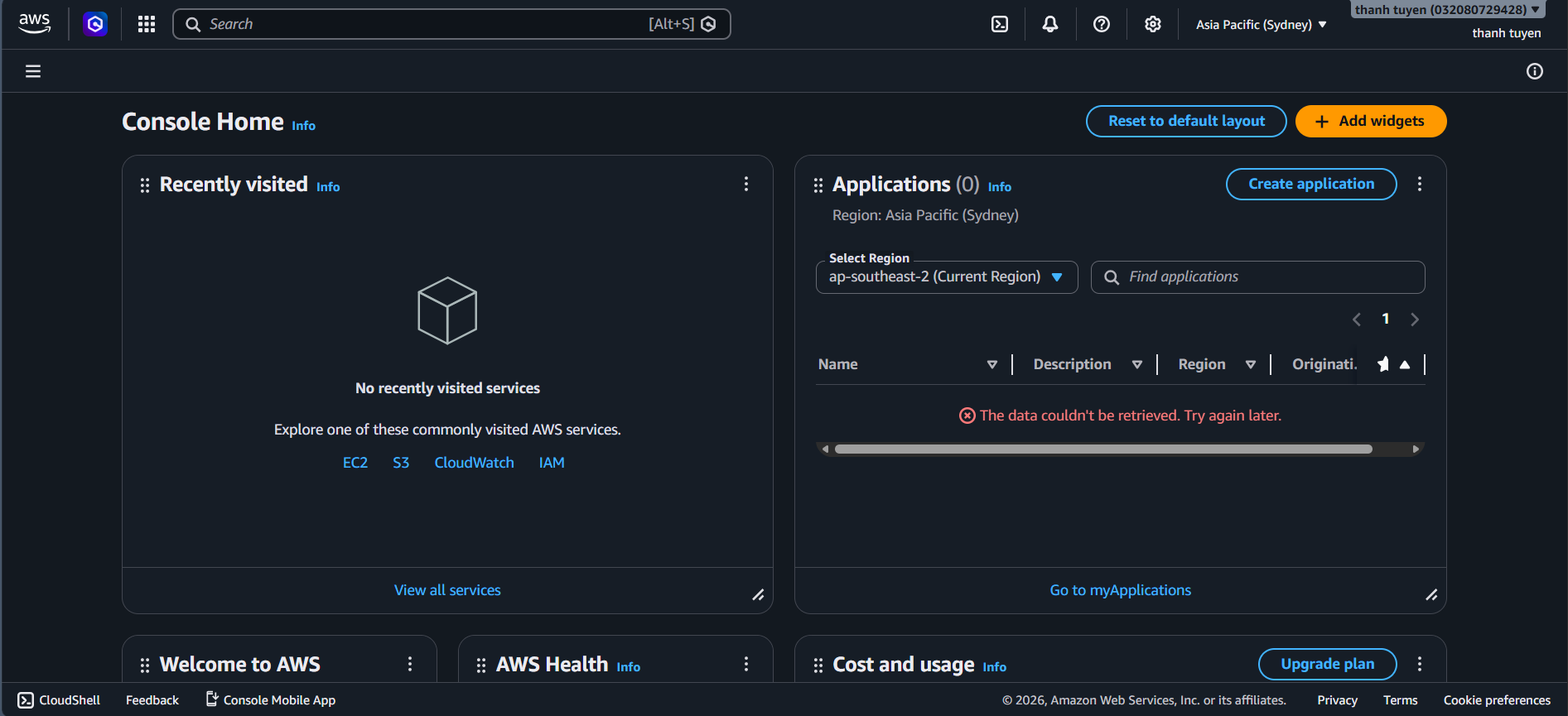Open the thanh tuyen account menu
1568x716 pixels.
point(1447,10)
